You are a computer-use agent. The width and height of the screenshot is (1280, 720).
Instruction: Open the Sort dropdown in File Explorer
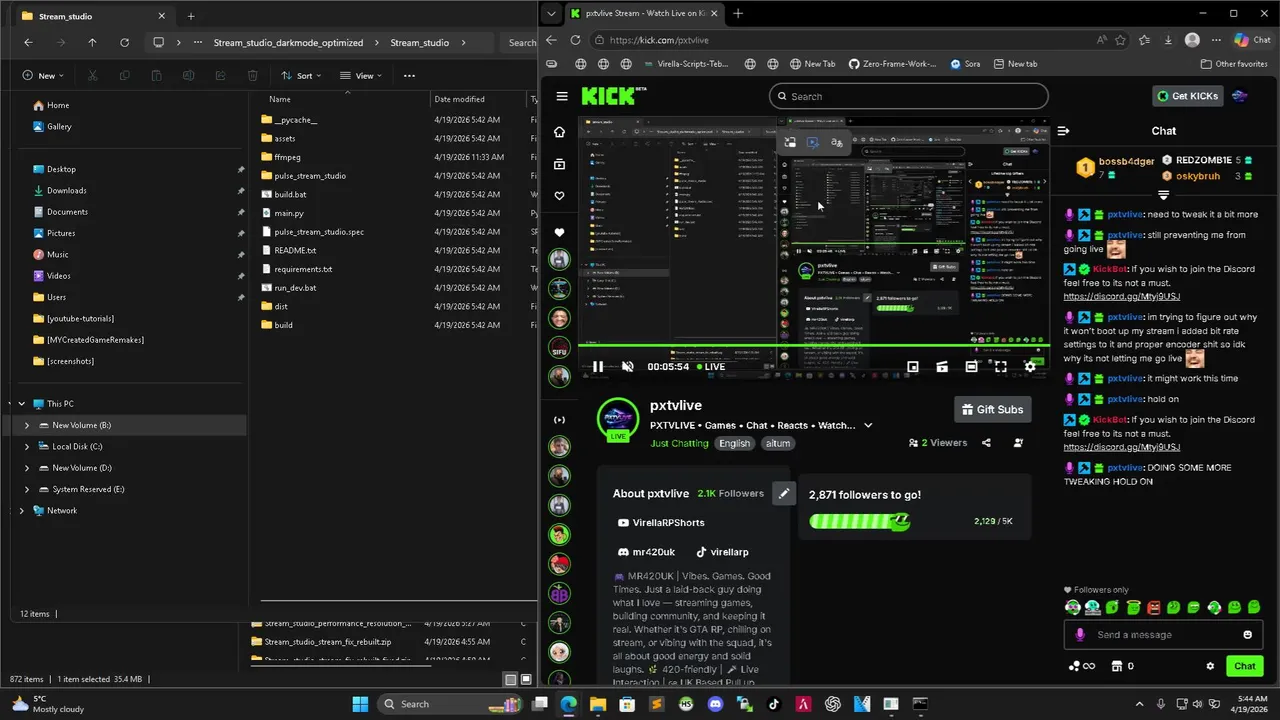tap(301, 76)
